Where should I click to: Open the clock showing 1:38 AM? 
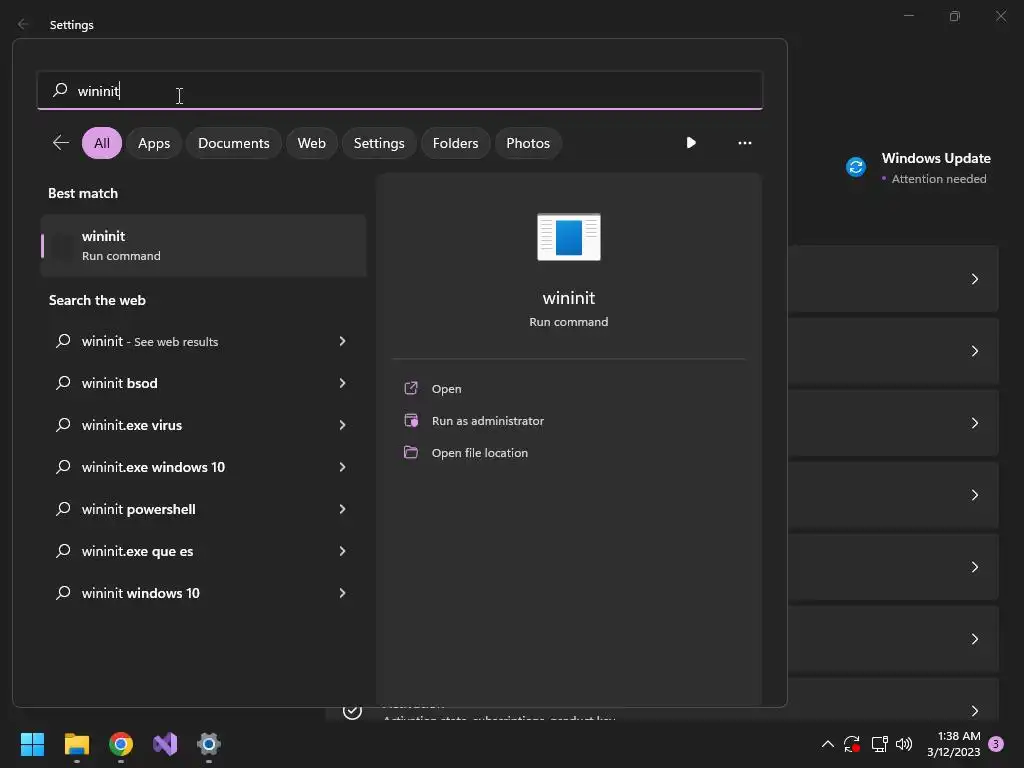[953, 744]
